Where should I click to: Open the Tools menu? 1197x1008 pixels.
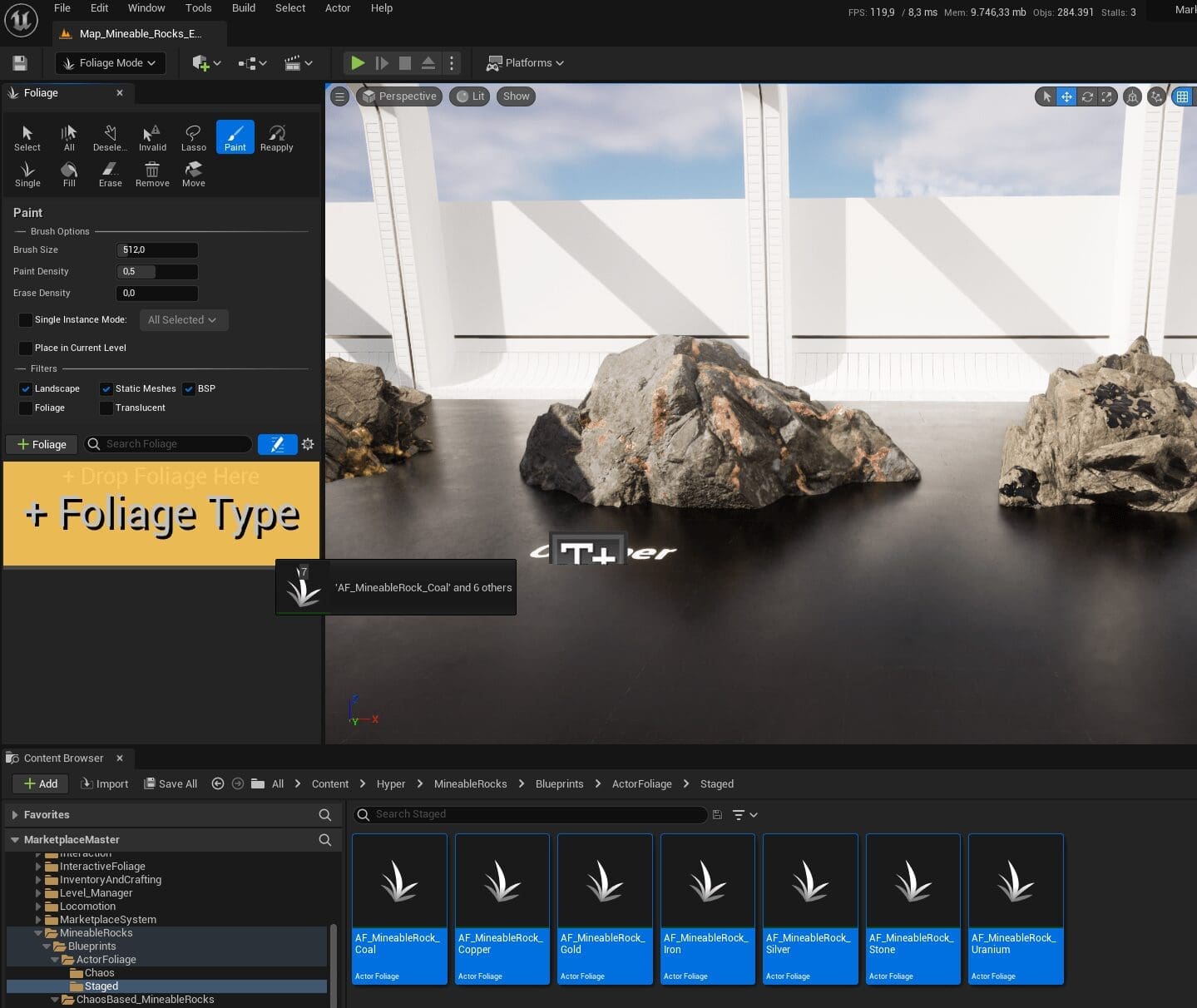pos(198,8)
